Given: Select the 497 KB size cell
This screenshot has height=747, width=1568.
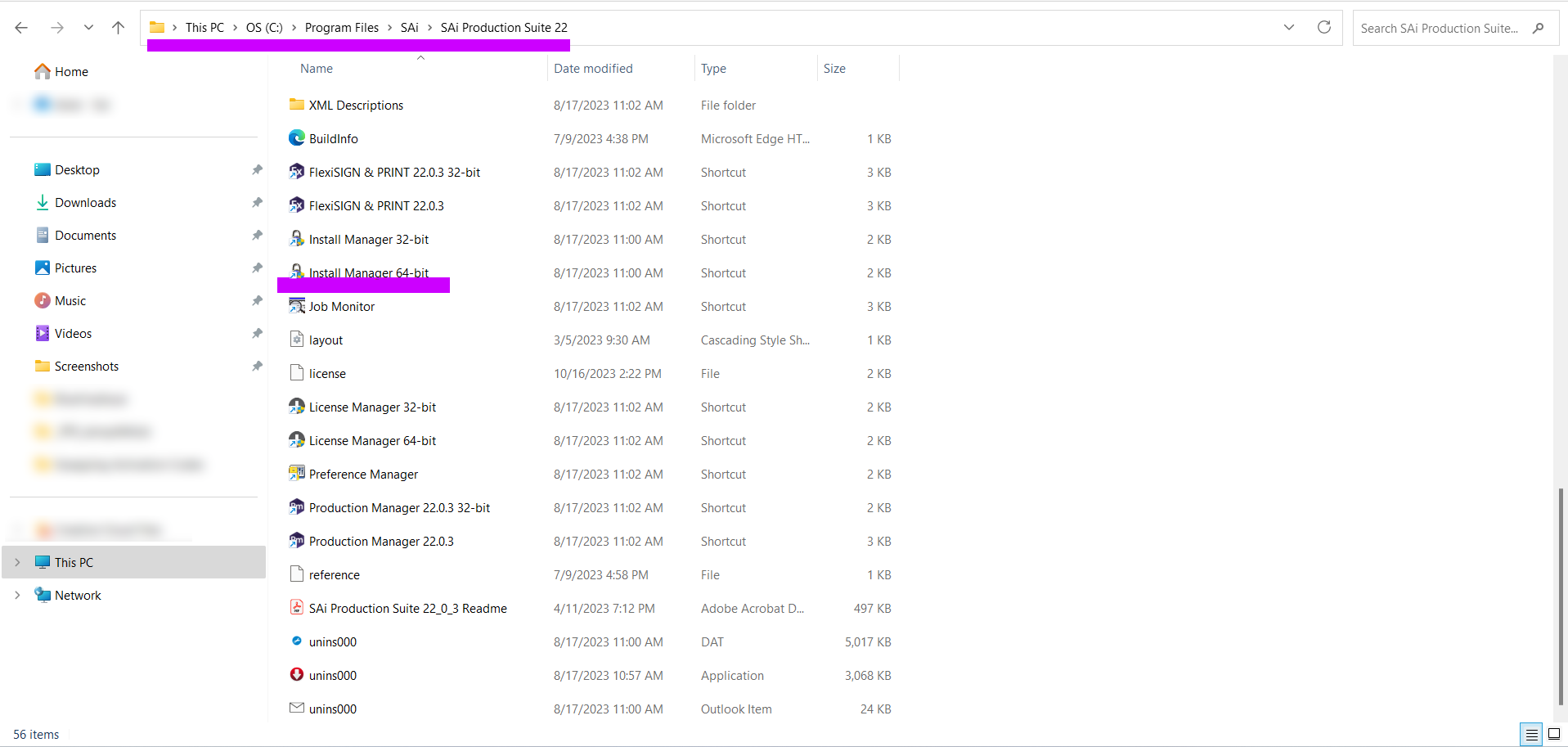Looking at the screenshot, I should click(x=872, y=609).
